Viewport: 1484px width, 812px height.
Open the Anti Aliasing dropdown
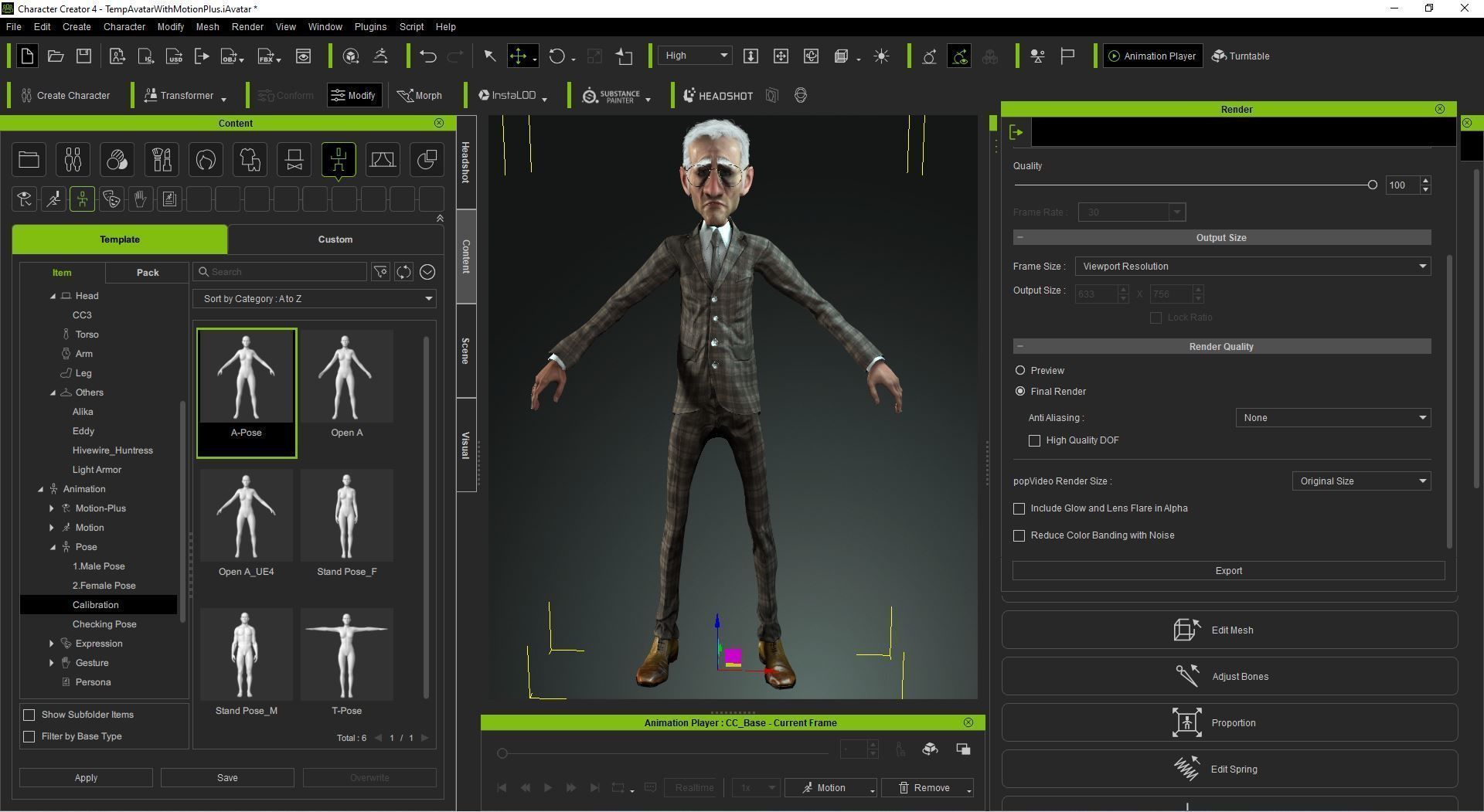[x=1333, y=418]
